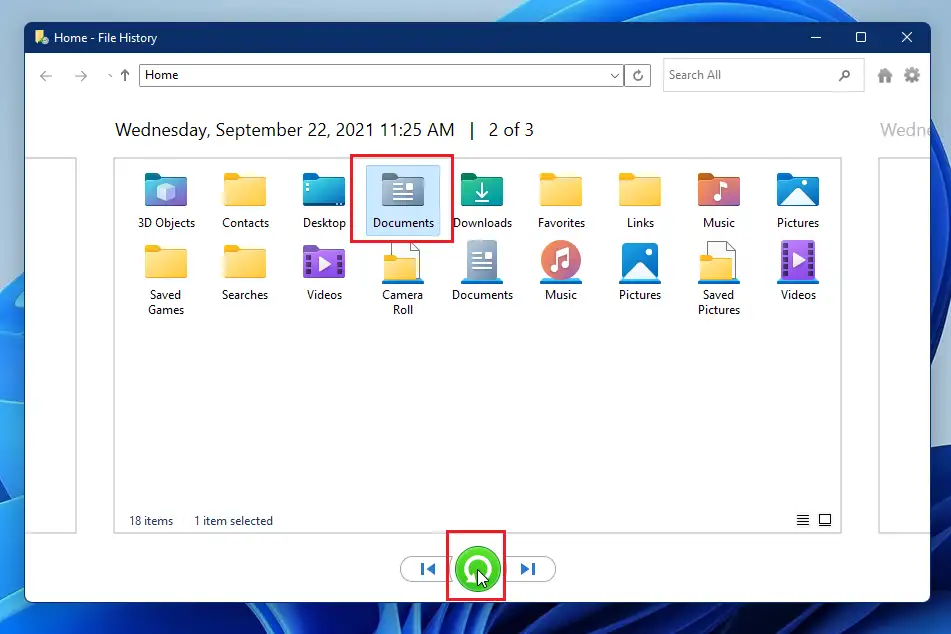Screen dimensions: 951x634
Task: Click the File History title bar icon
Action: click(x=42, y=38)
